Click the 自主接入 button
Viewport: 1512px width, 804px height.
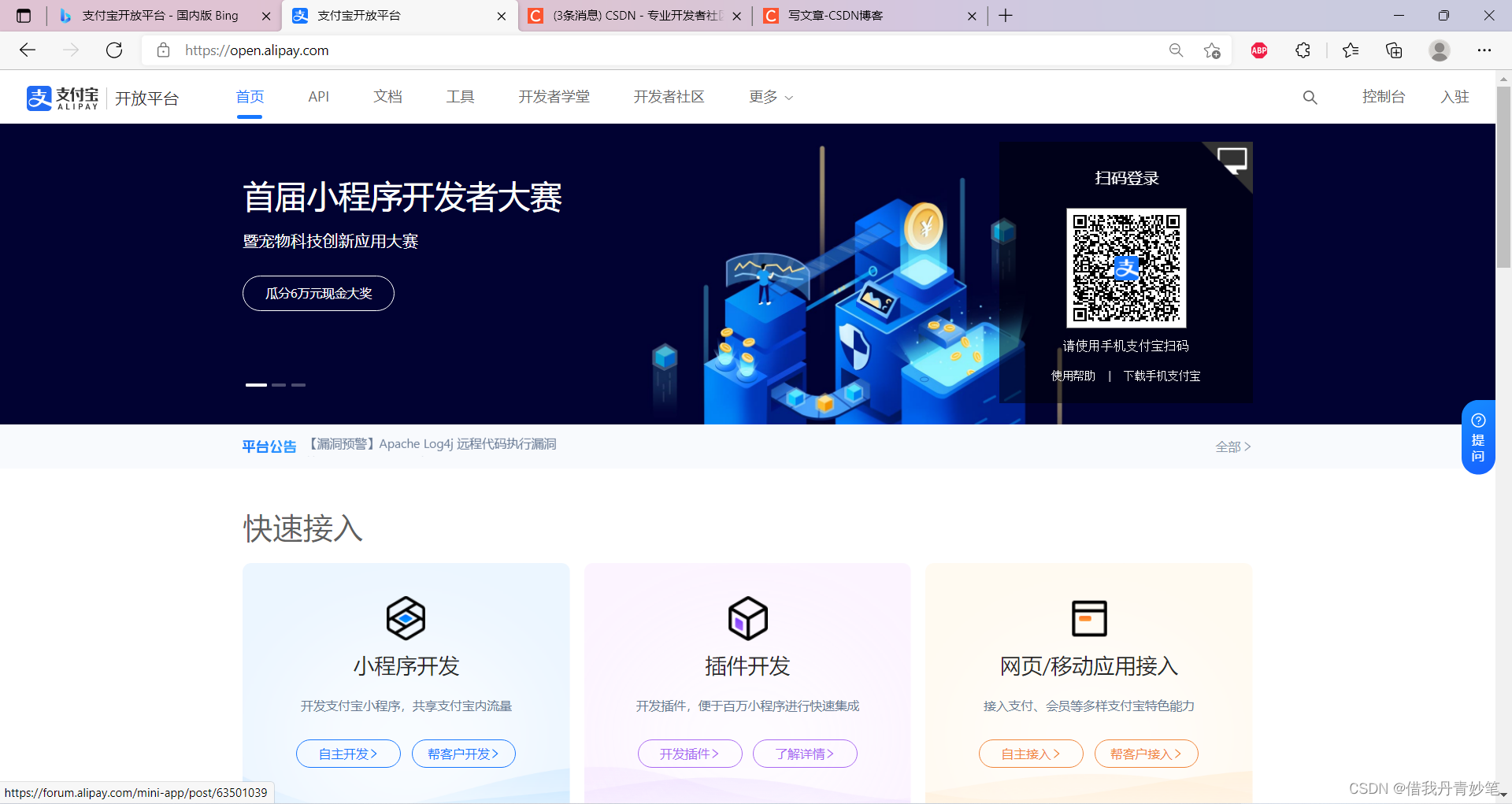tap(1031, 754)
